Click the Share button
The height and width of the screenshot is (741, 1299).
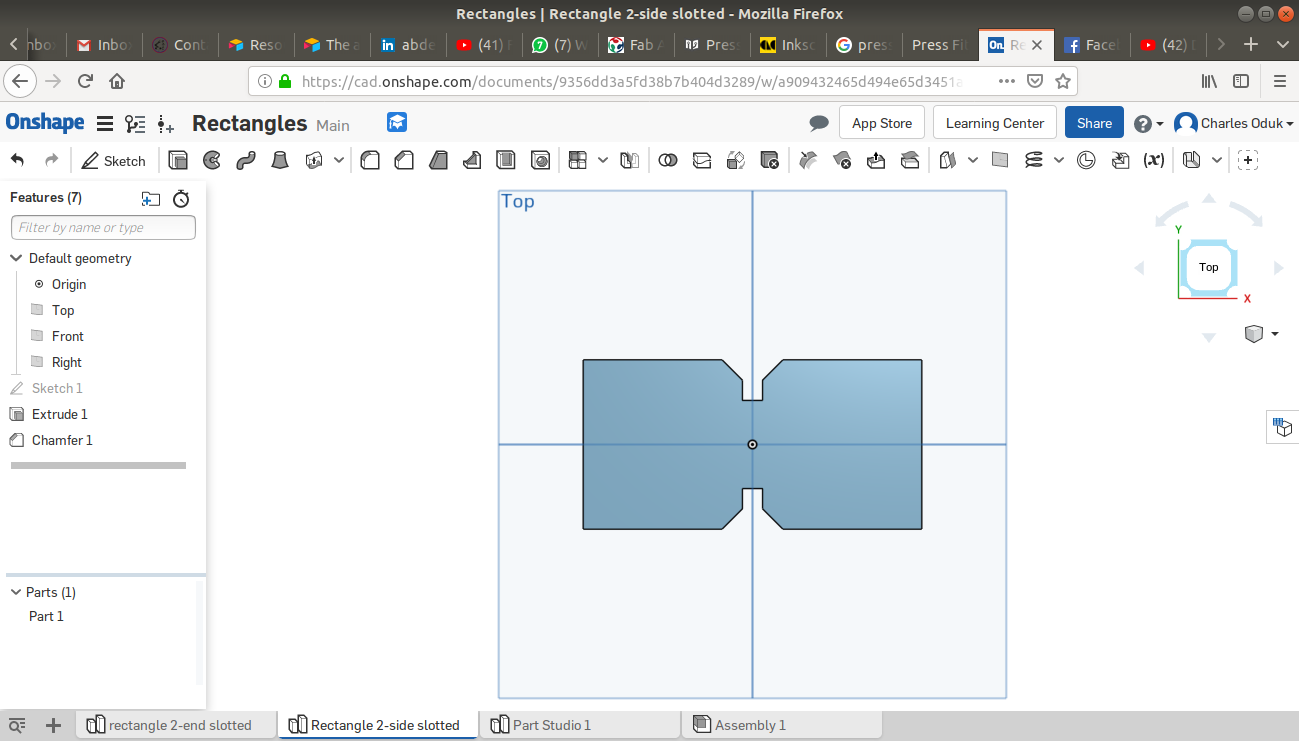point(1094,123)
